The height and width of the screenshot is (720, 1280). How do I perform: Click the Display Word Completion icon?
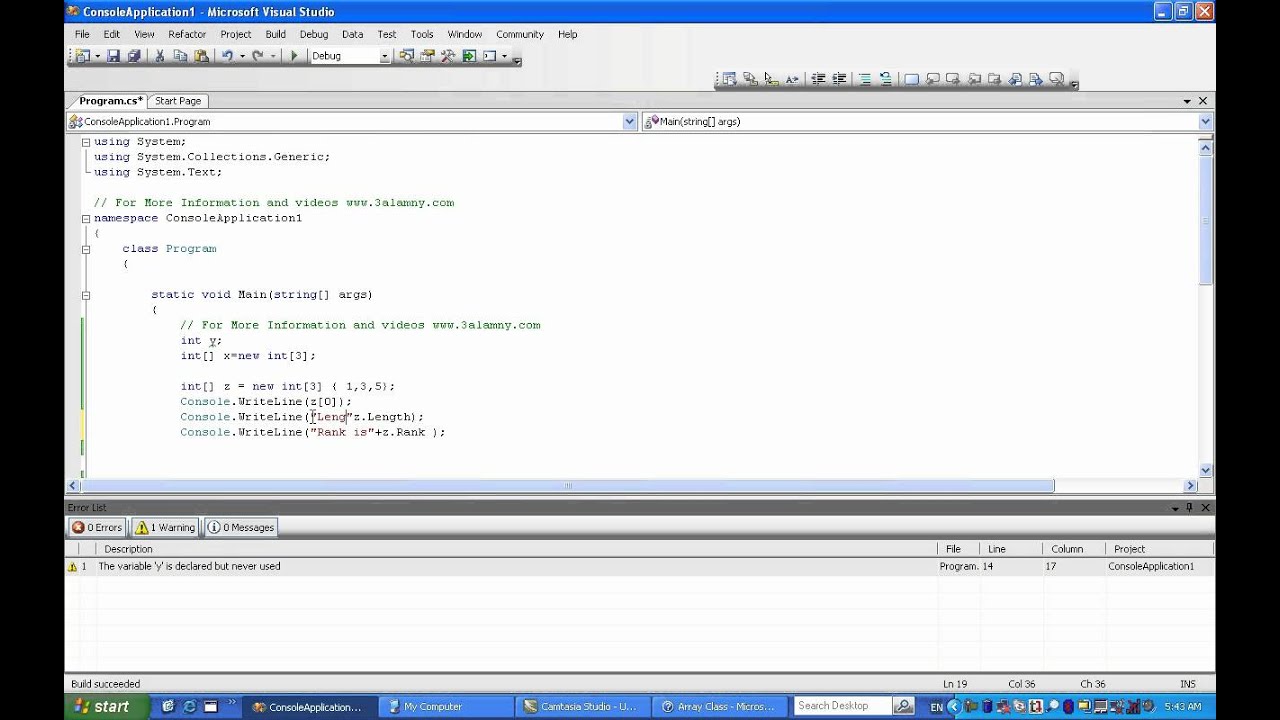[x=792, y=79]
